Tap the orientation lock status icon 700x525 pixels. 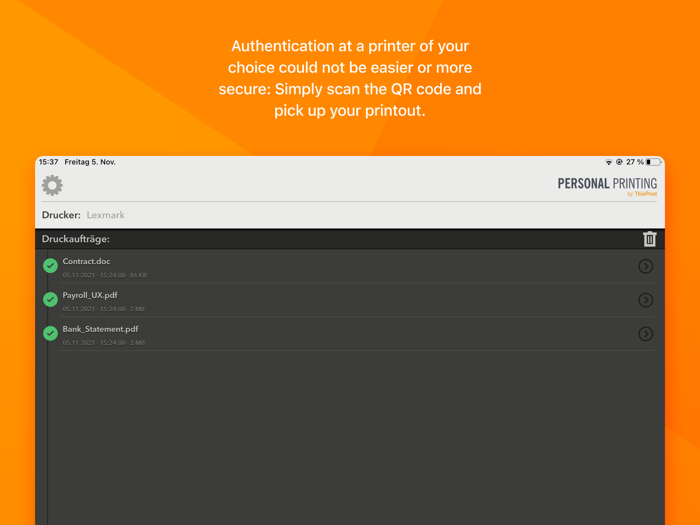619,162
